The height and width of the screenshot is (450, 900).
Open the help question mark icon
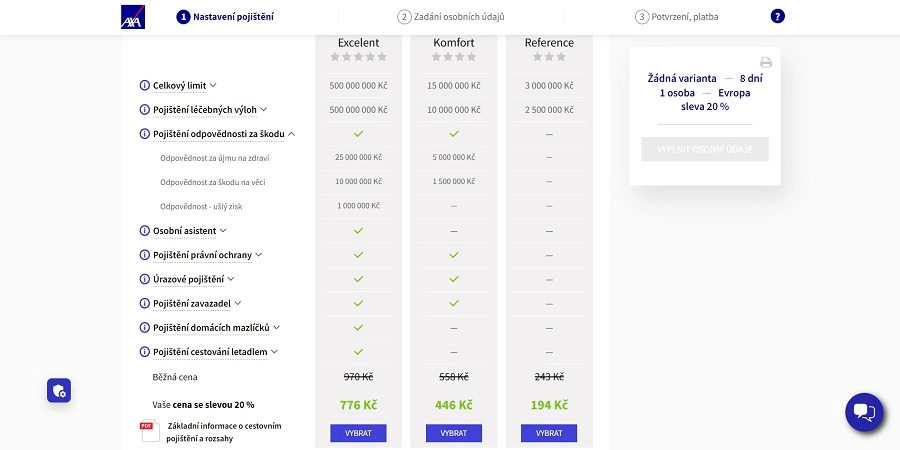click(x=777, y=16)
